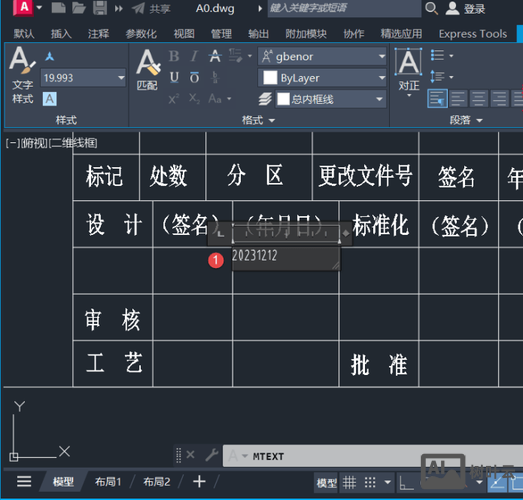Select left paragraph alignment icon

(458, 99)
